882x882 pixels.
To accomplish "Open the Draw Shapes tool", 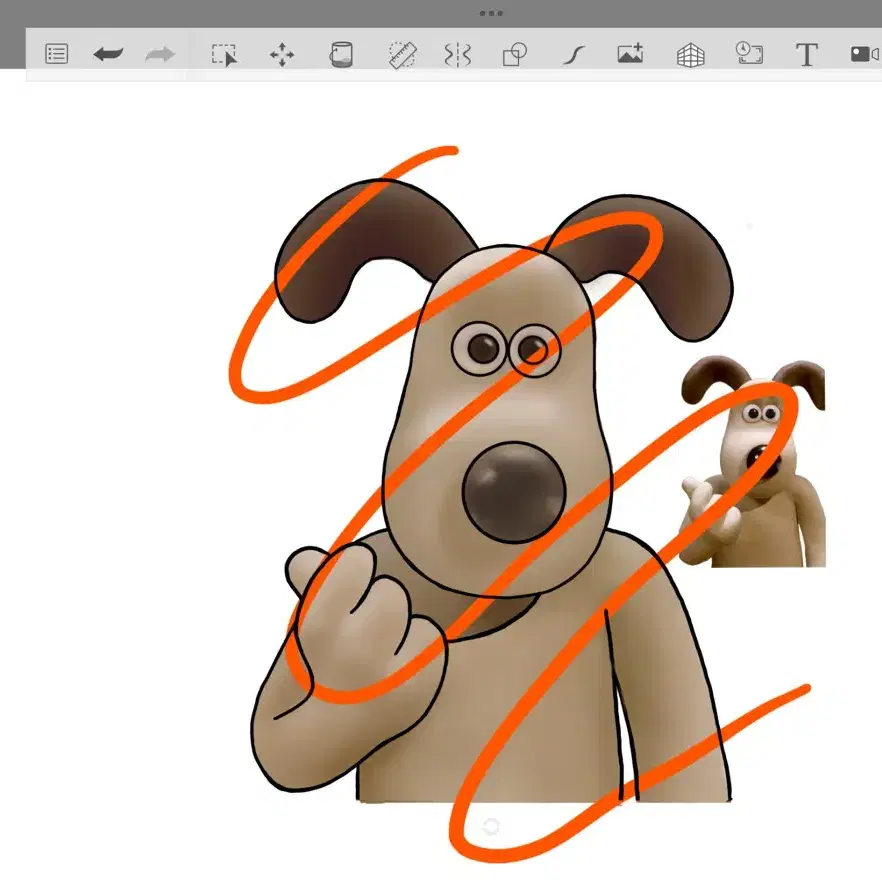I will click(x=515, y=55).
